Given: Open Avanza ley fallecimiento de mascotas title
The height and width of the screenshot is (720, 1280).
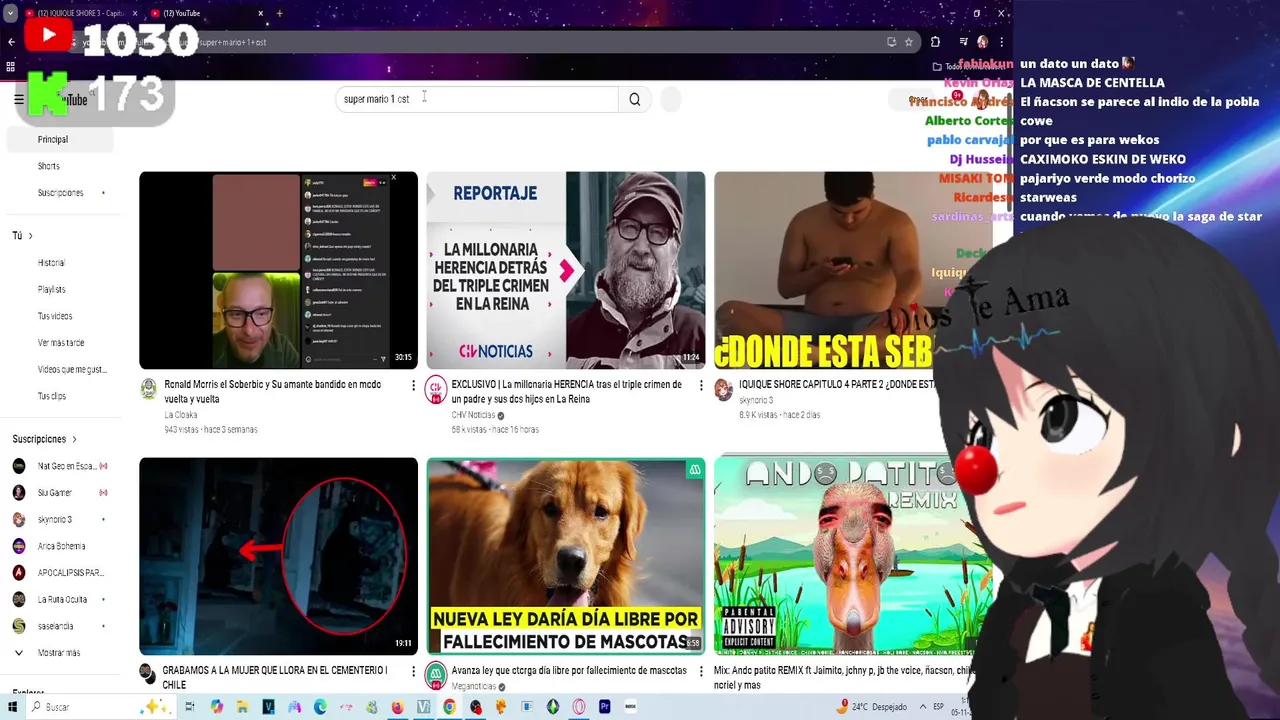Looking at the screenshot, I should (569, 670).
